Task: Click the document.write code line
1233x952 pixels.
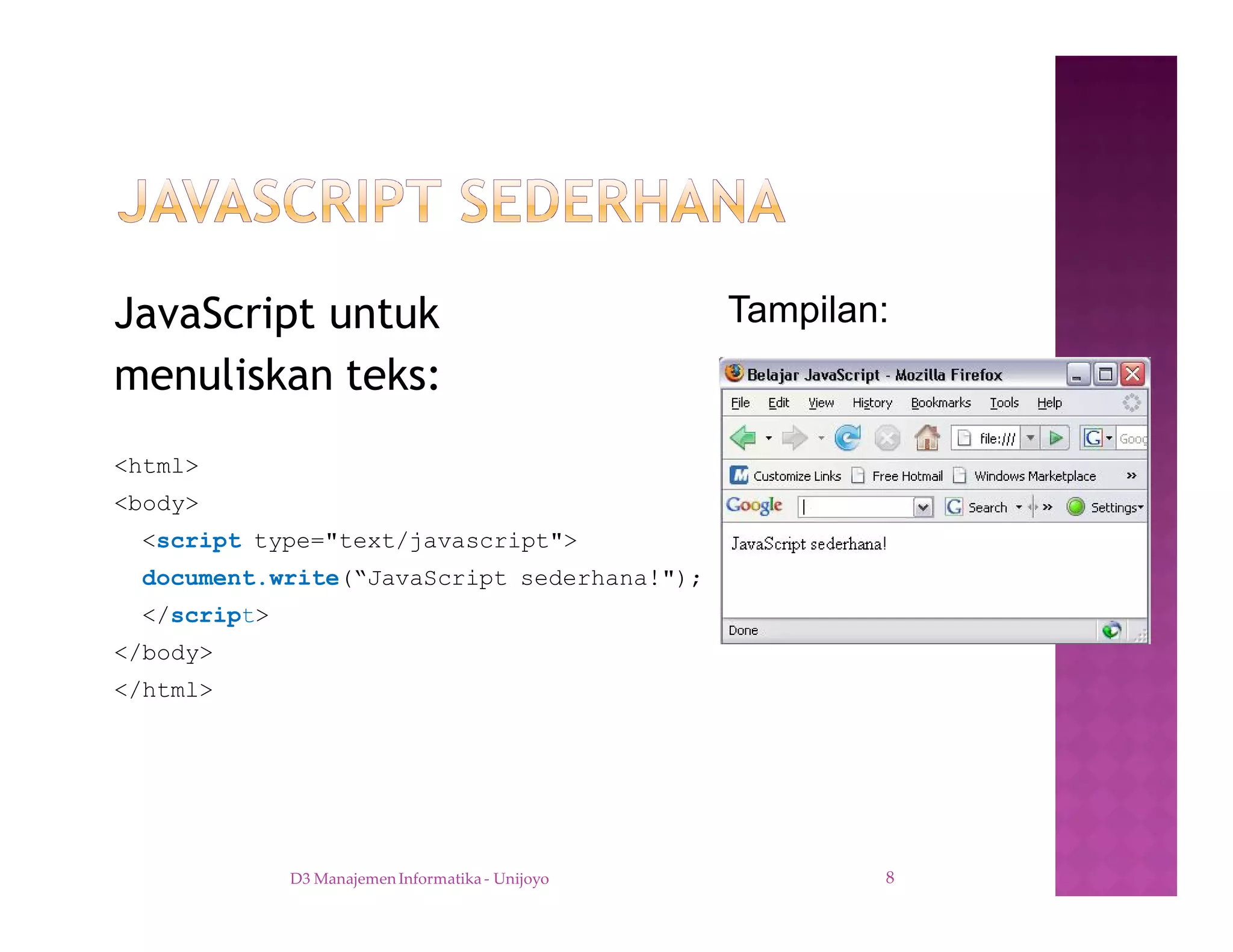Action: (421, 578)
